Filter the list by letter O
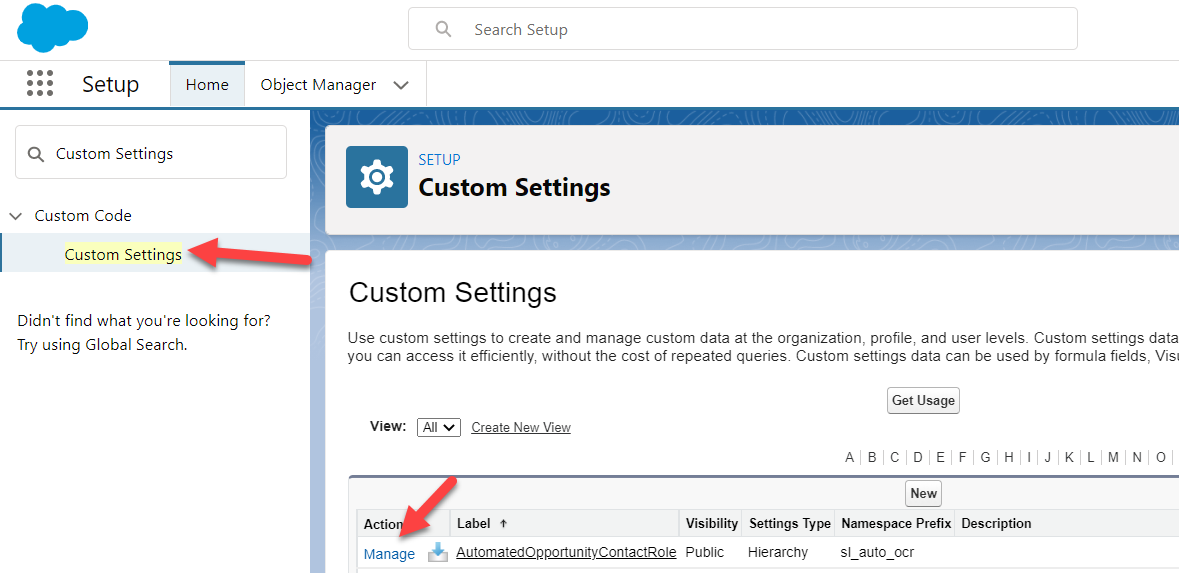 [x=1161, y=457]
